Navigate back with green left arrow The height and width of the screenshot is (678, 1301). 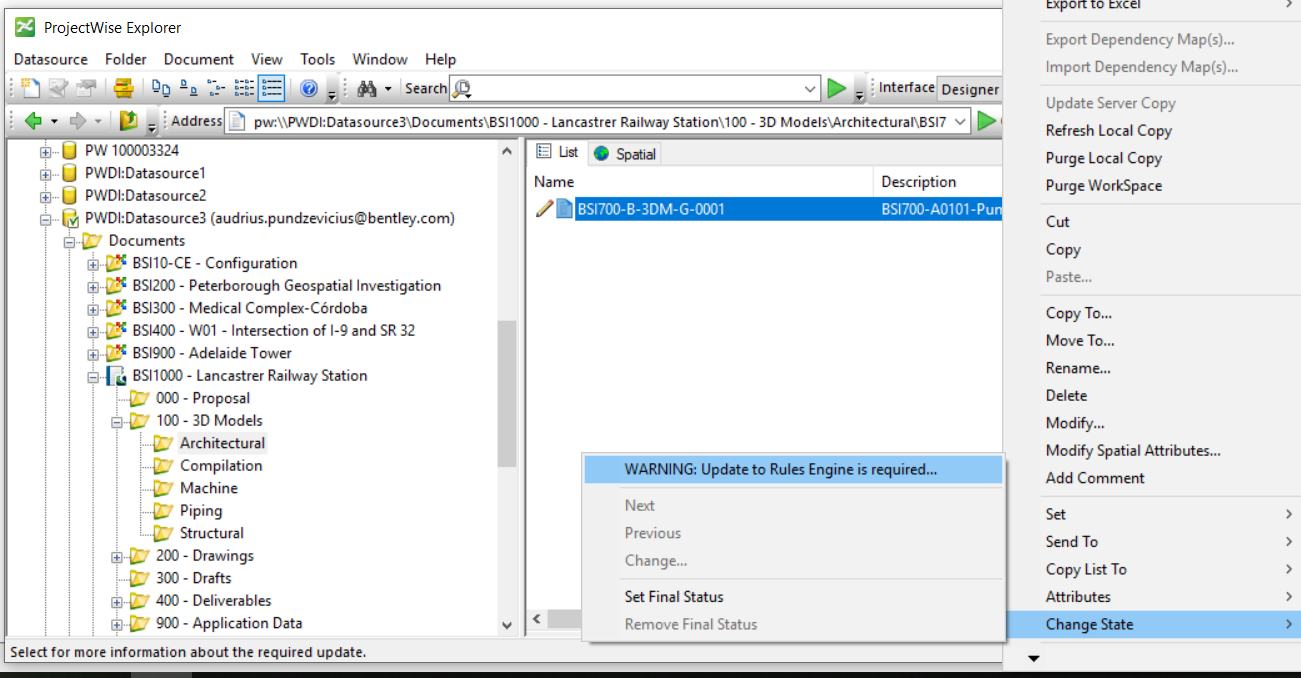click(x=33, y=121)
